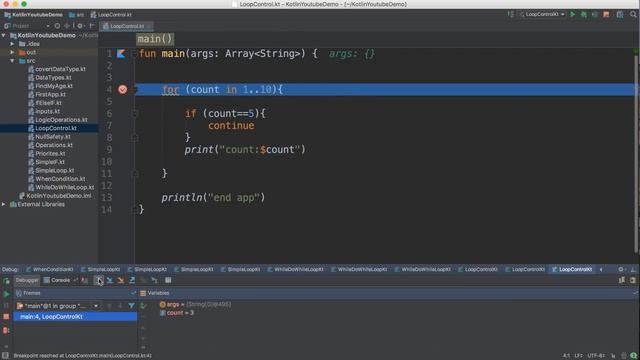Click the continue keyword on line 7
Screen dimensions: 640x360
pos(231,126)
